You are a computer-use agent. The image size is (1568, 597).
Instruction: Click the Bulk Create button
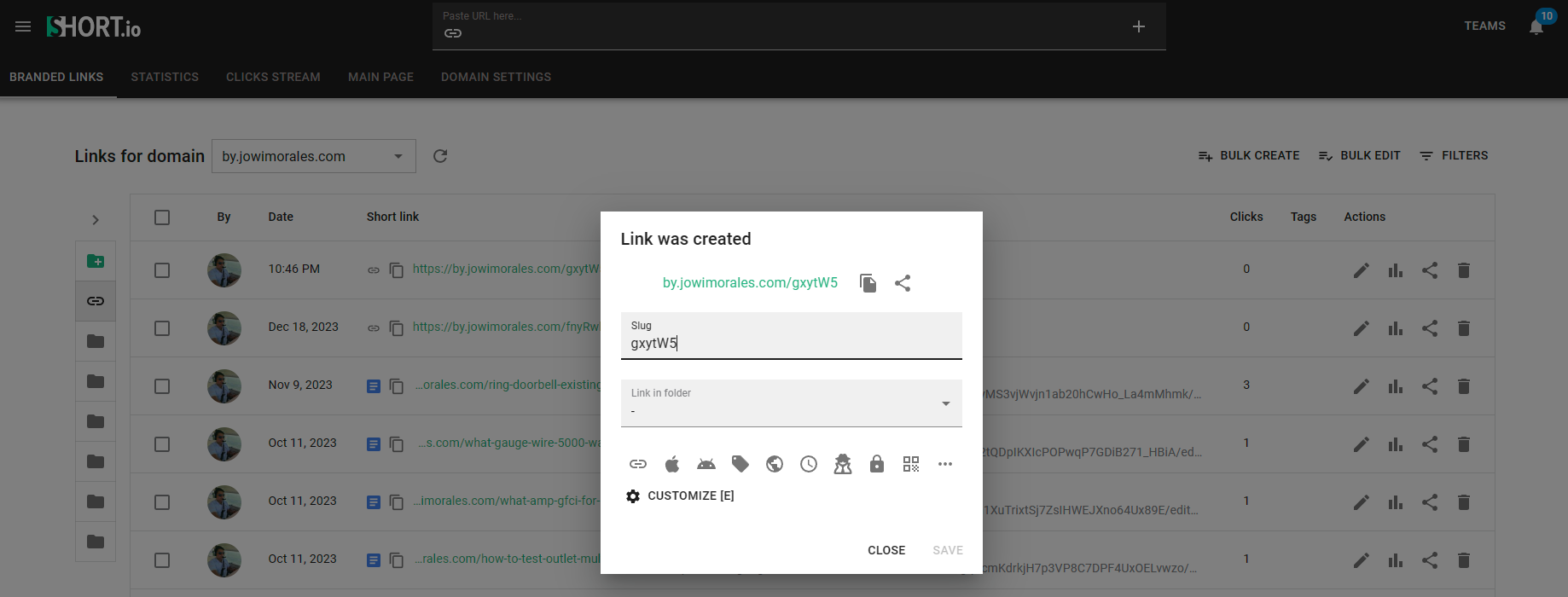point(1249,156)
